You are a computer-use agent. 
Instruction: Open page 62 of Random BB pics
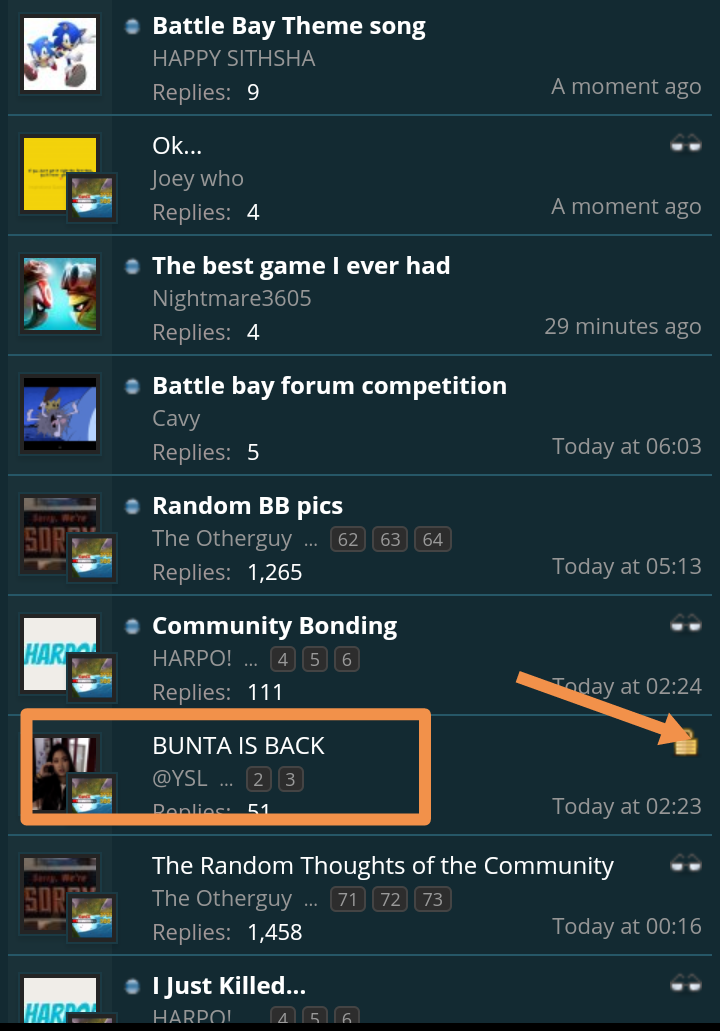click(x=348, y=539)
